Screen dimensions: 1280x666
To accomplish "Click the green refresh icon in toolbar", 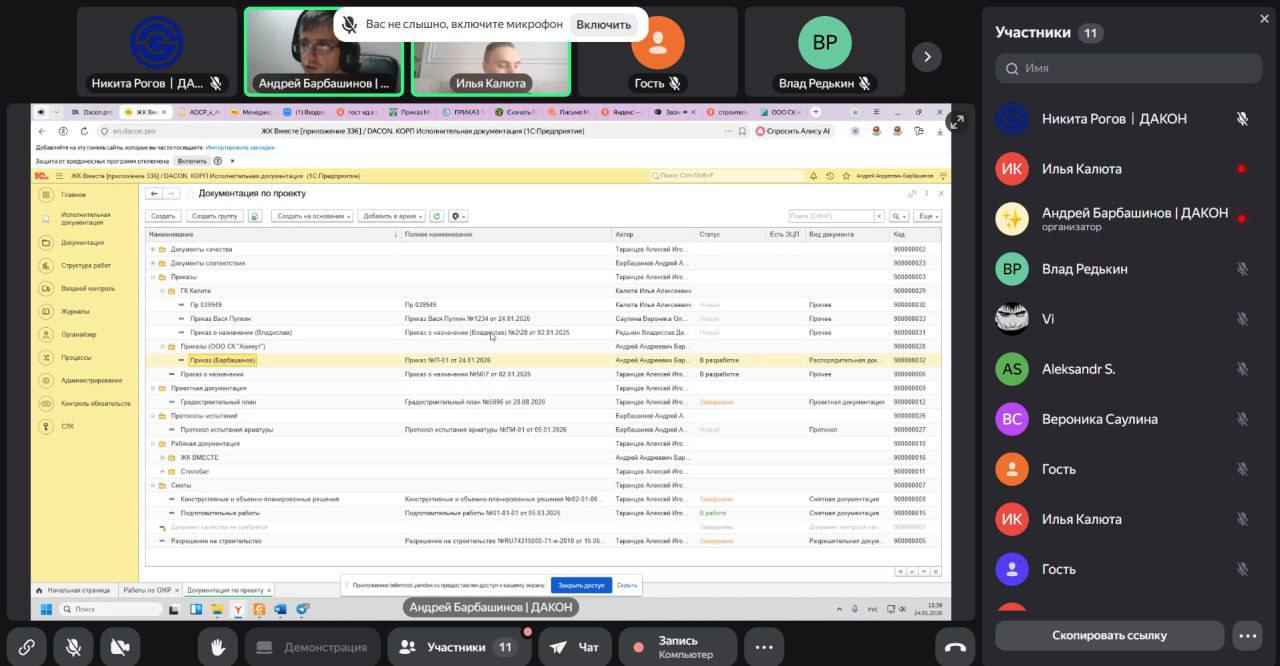I will (436, 216).
